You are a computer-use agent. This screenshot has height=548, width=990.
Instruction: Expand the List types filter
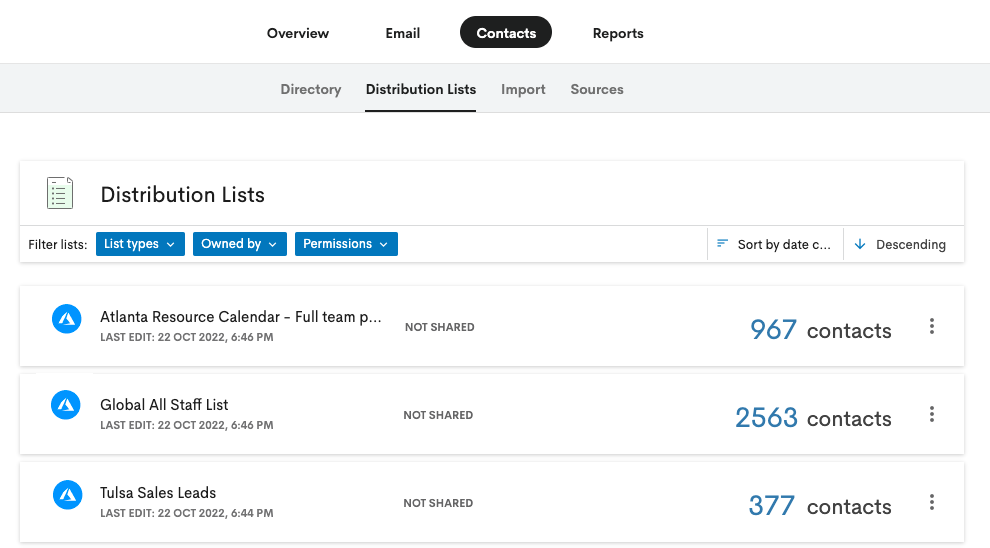click(x=140, y=244)
